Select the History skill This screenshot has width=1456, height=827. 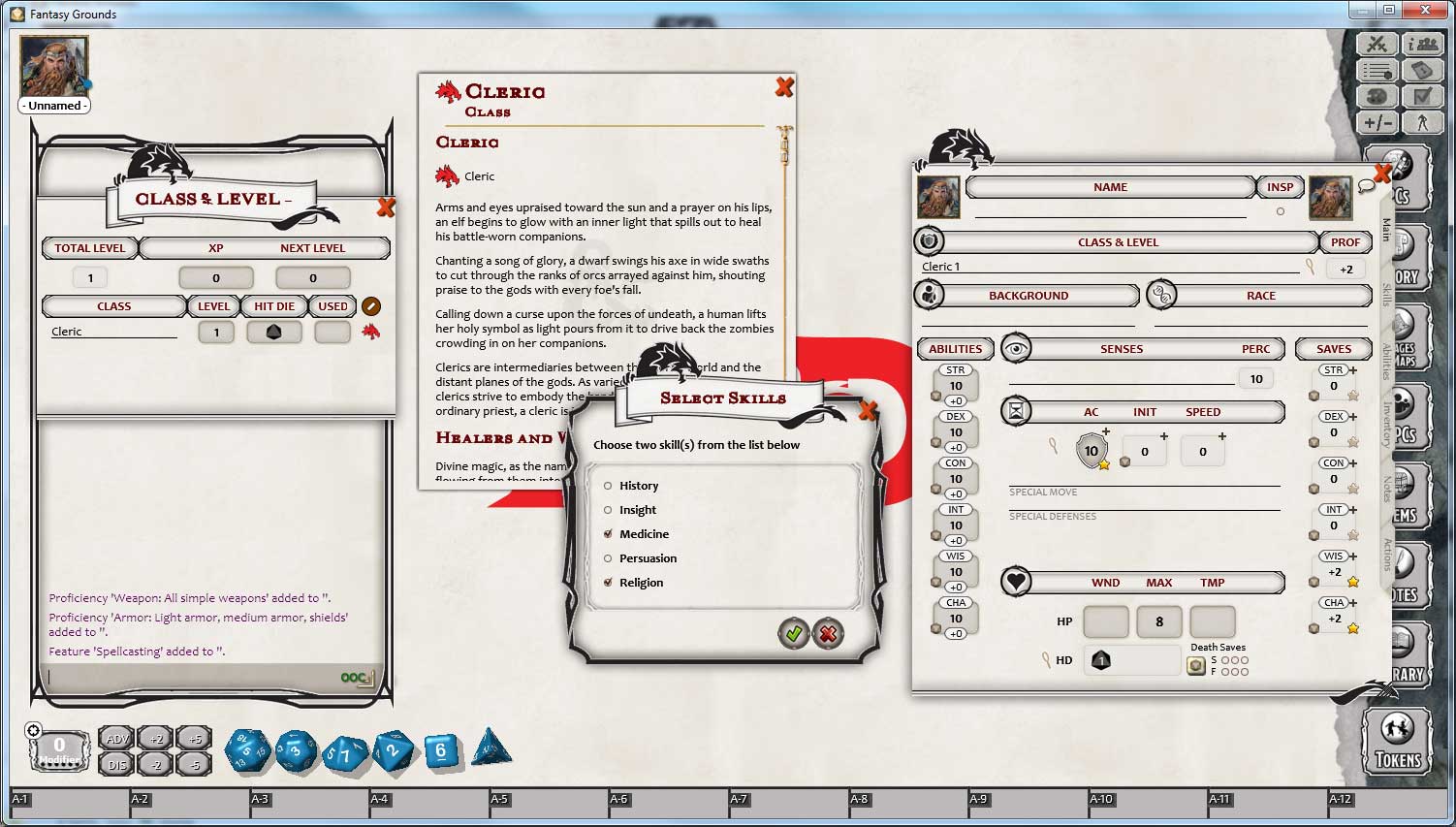click(607, 486)
